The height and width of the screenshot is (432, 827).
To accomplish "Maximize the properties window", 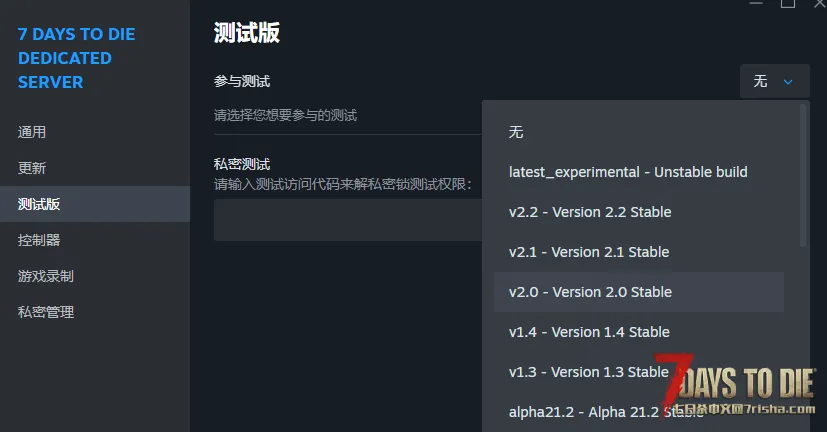I will click(x=788, y=3).
